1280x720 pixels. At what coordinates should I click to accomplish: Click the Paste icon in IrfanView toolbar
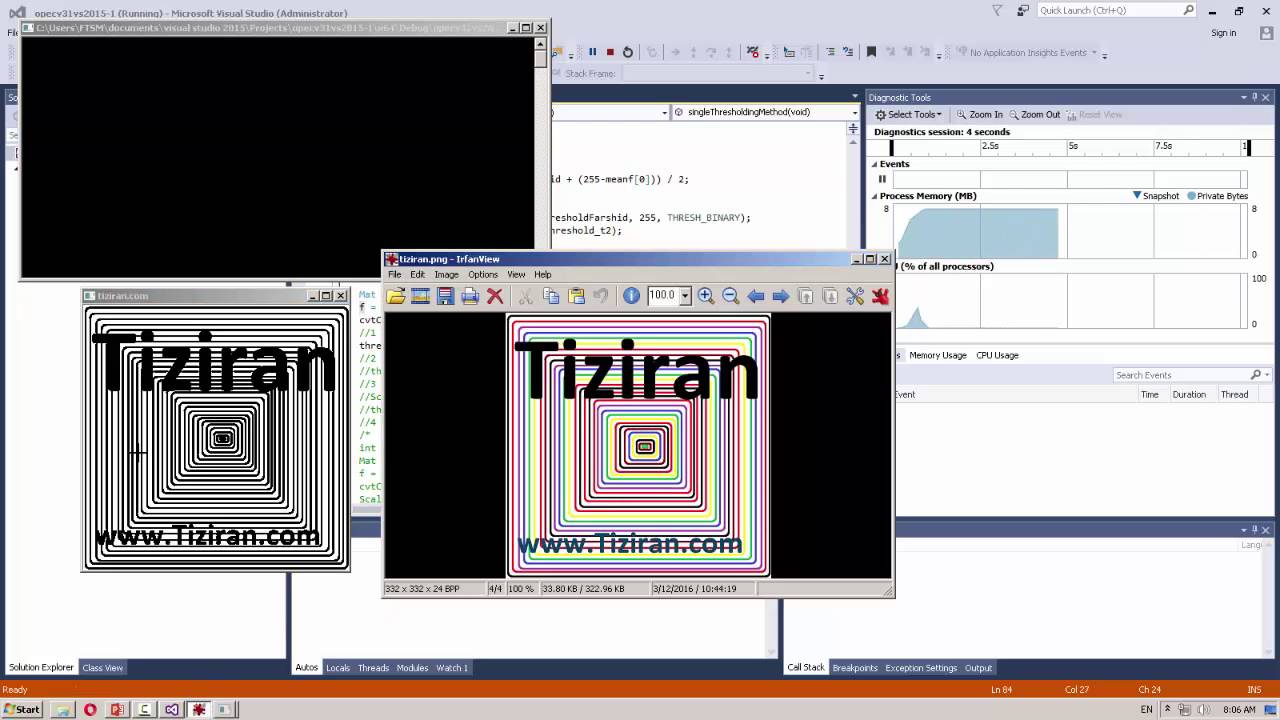coord(576,296)
